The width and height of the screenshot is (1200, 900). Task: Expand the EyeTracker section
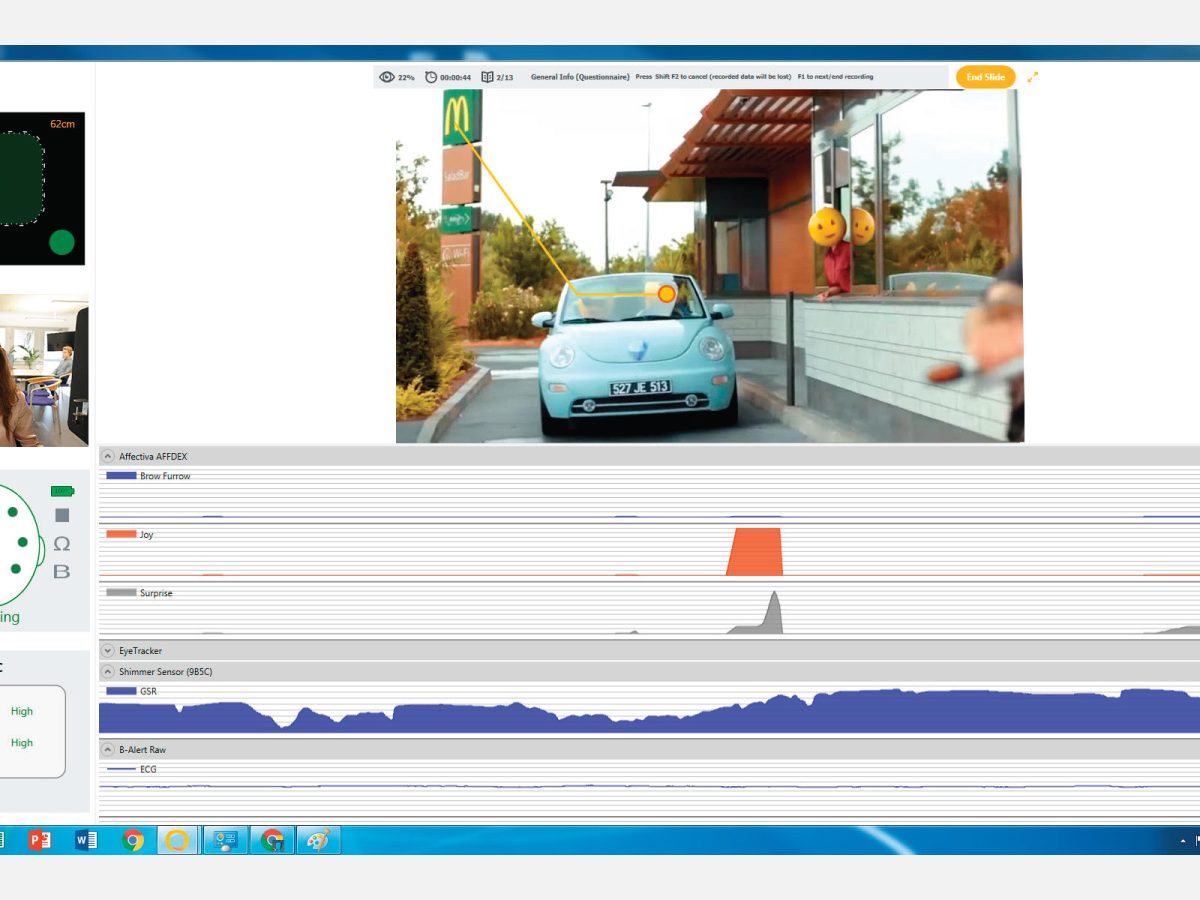coord(108,650)
